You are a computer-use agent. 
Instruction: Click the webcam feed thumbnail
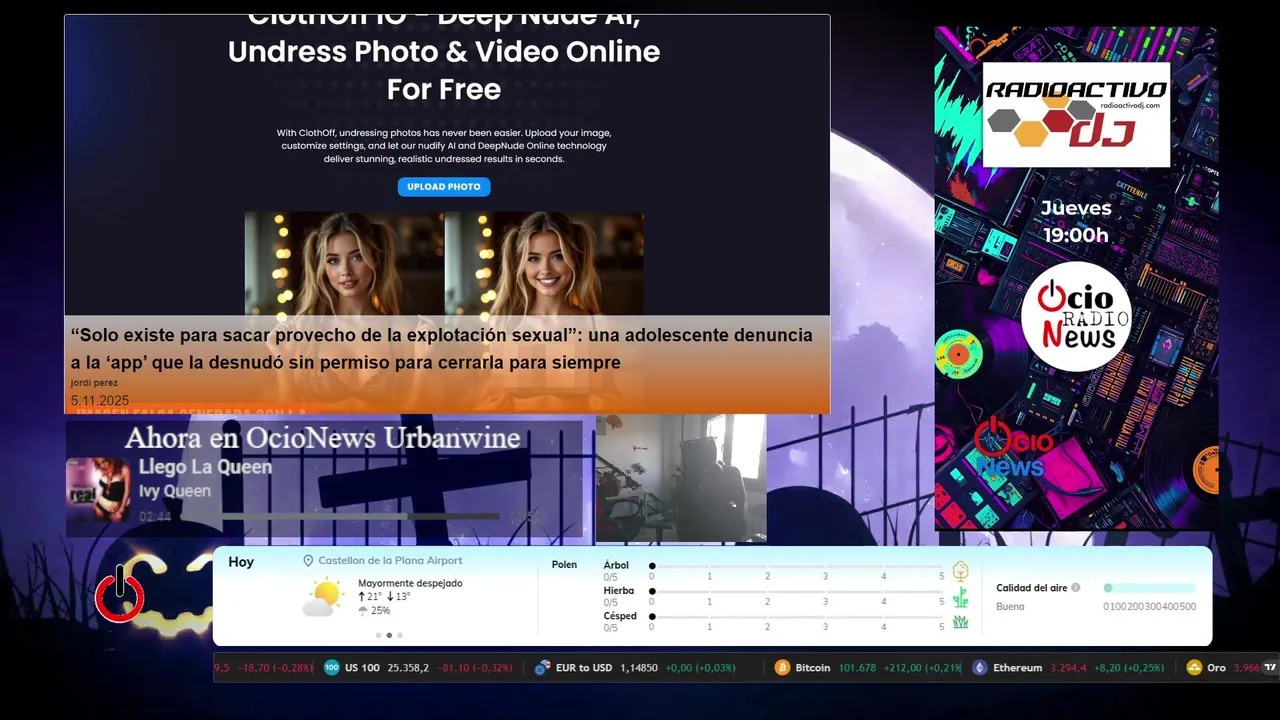pos(681,478)
